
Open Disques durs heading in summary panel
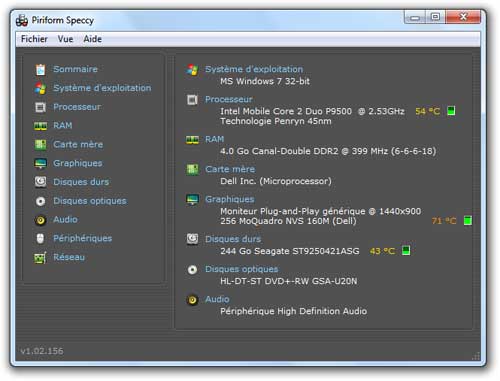[x=233, y=239]
